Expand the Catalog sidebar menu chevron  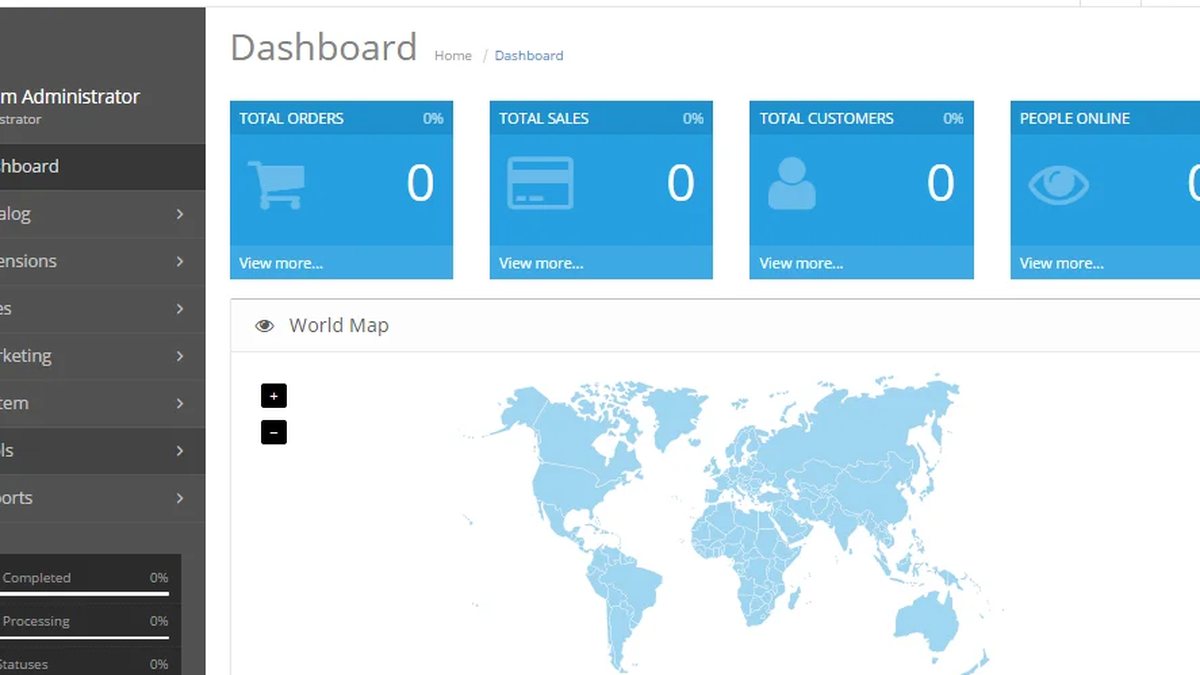(180, 214)
